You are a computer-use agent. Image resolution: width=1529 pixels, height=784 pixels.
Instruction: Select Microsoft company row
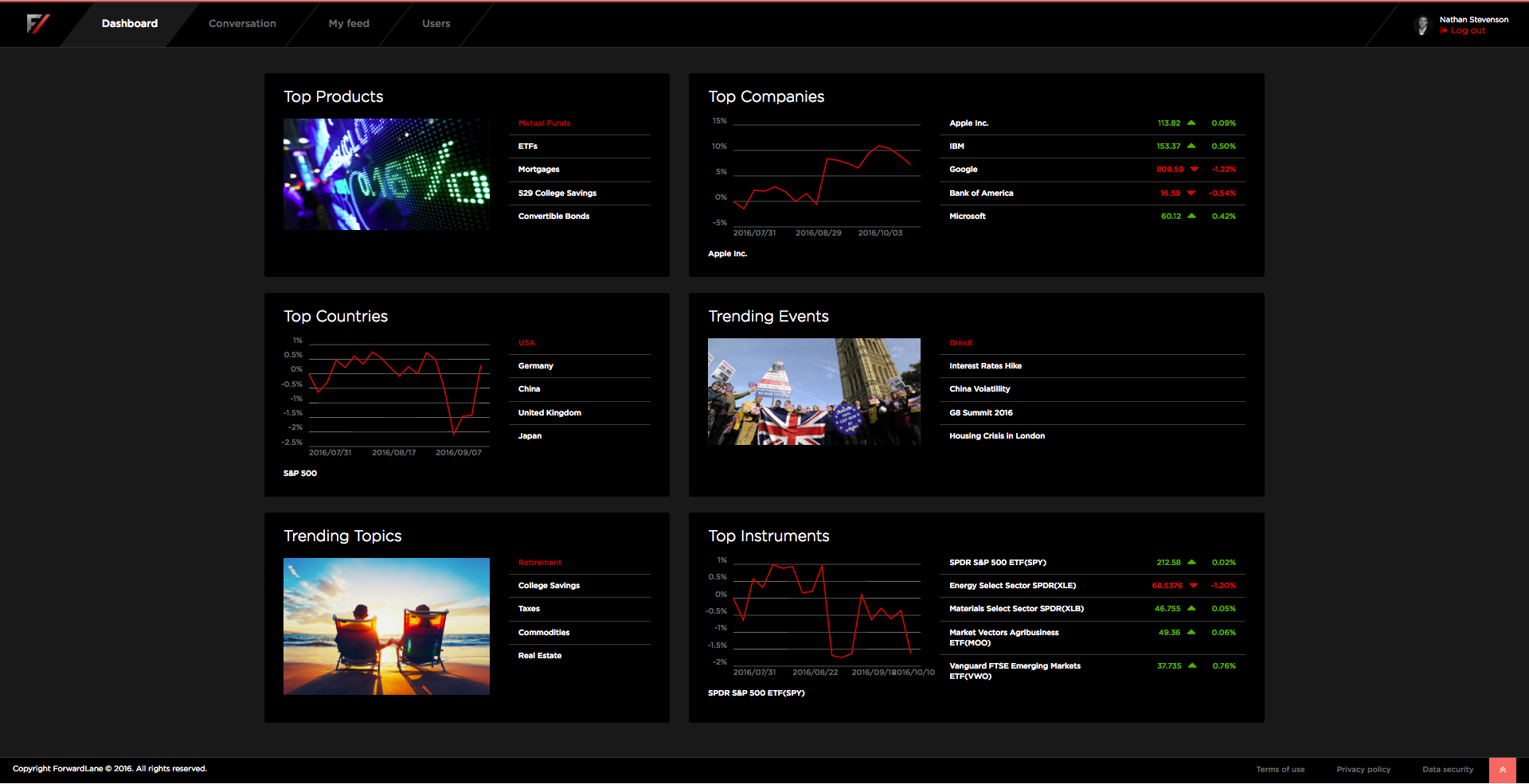[1093, 216]
